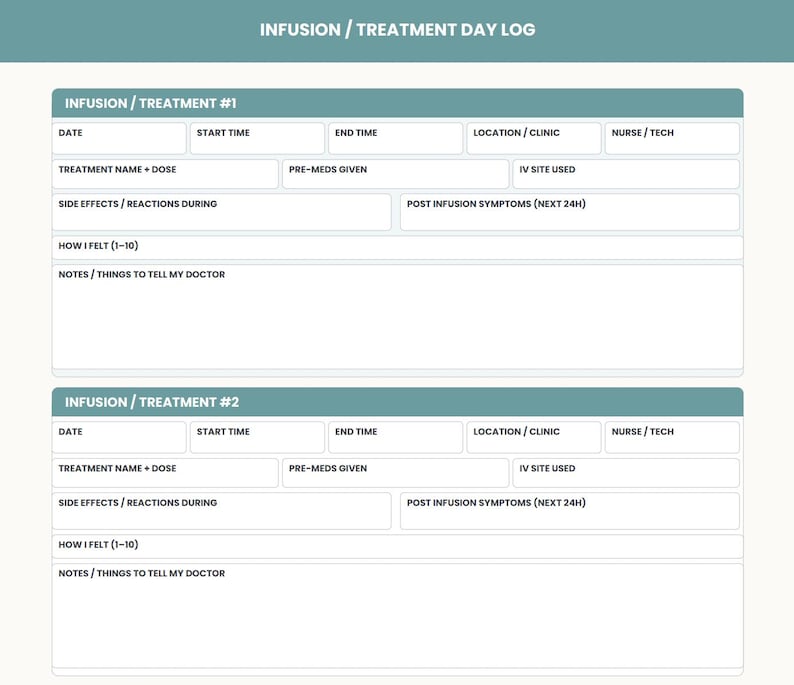Select Start Time field in Treatment #1
This screenshot has height=685, width=794.
click(257, 138)
